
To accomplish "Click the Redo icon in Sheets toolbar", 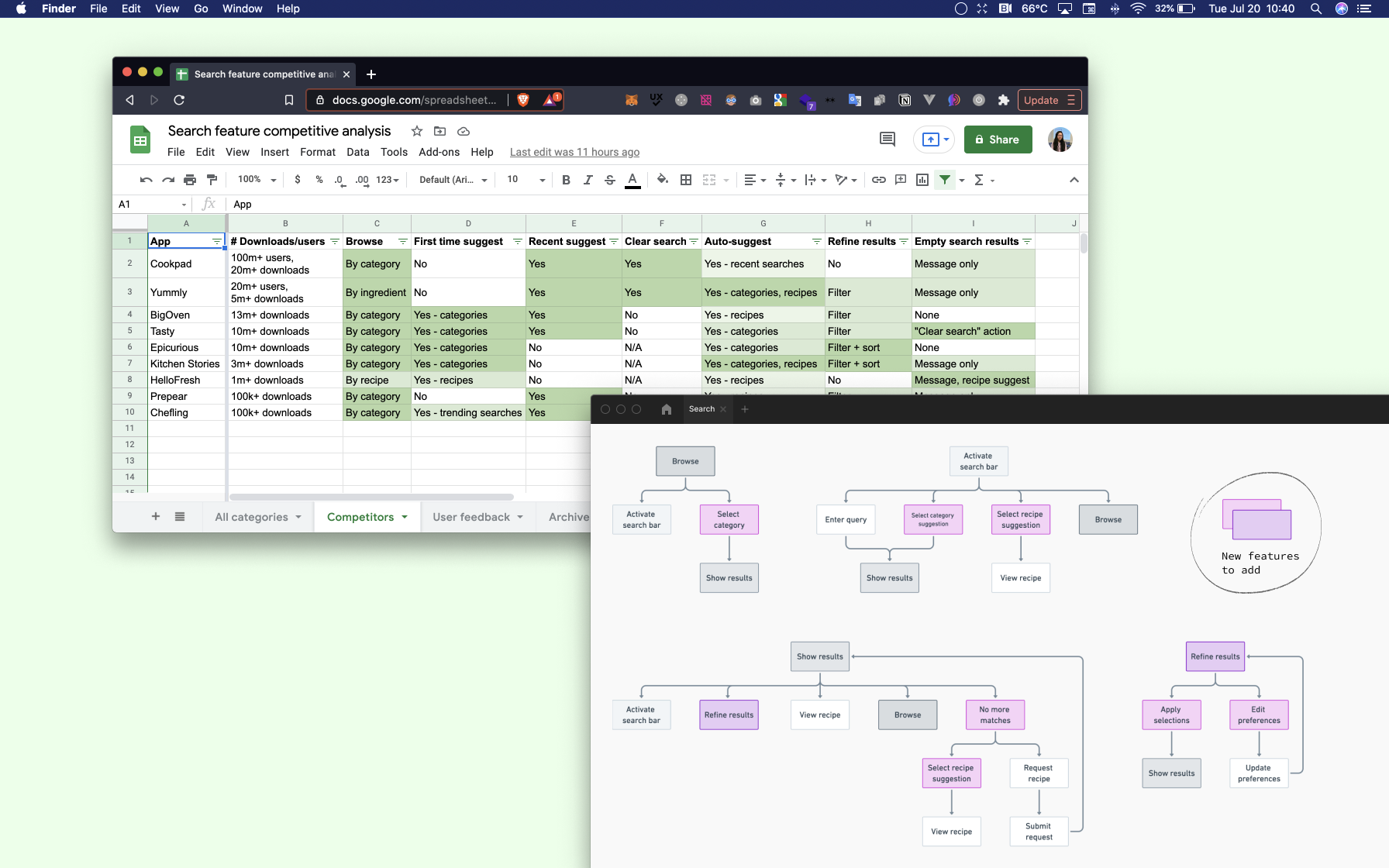I will (x=168, y=180).
